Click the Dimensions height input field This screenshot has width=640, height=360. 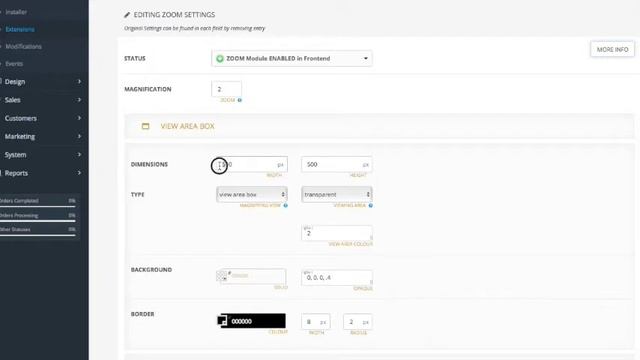[x=337, y=164]
